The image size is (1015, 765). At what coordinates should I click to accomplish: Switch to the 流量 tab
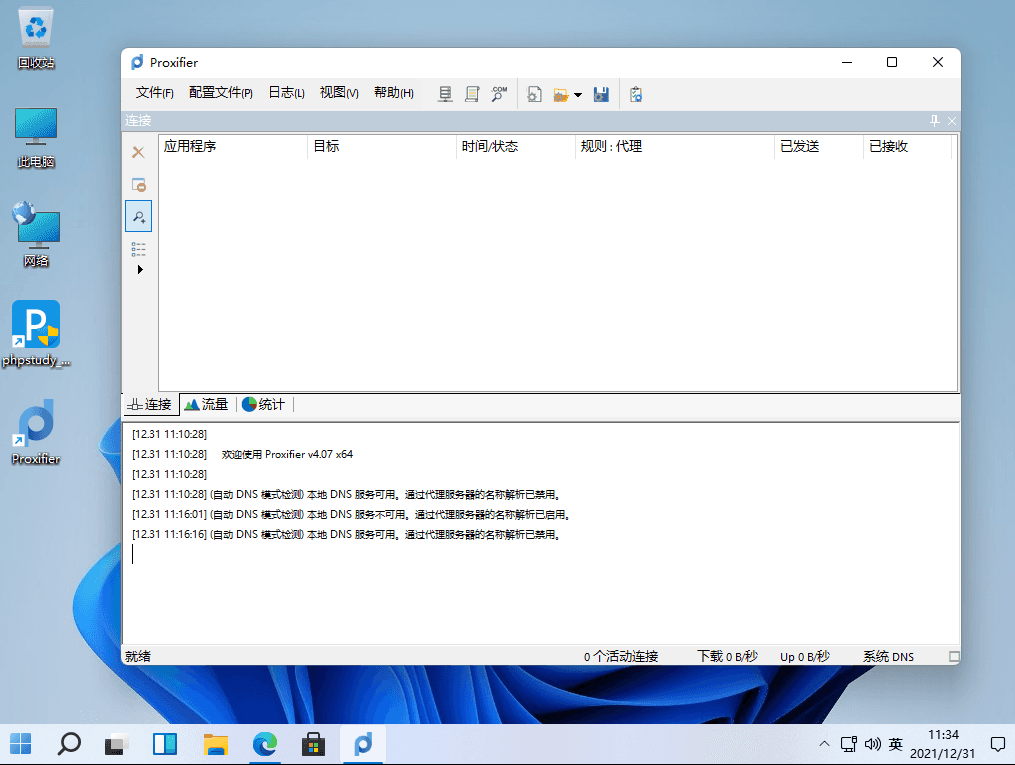[207, 405]
